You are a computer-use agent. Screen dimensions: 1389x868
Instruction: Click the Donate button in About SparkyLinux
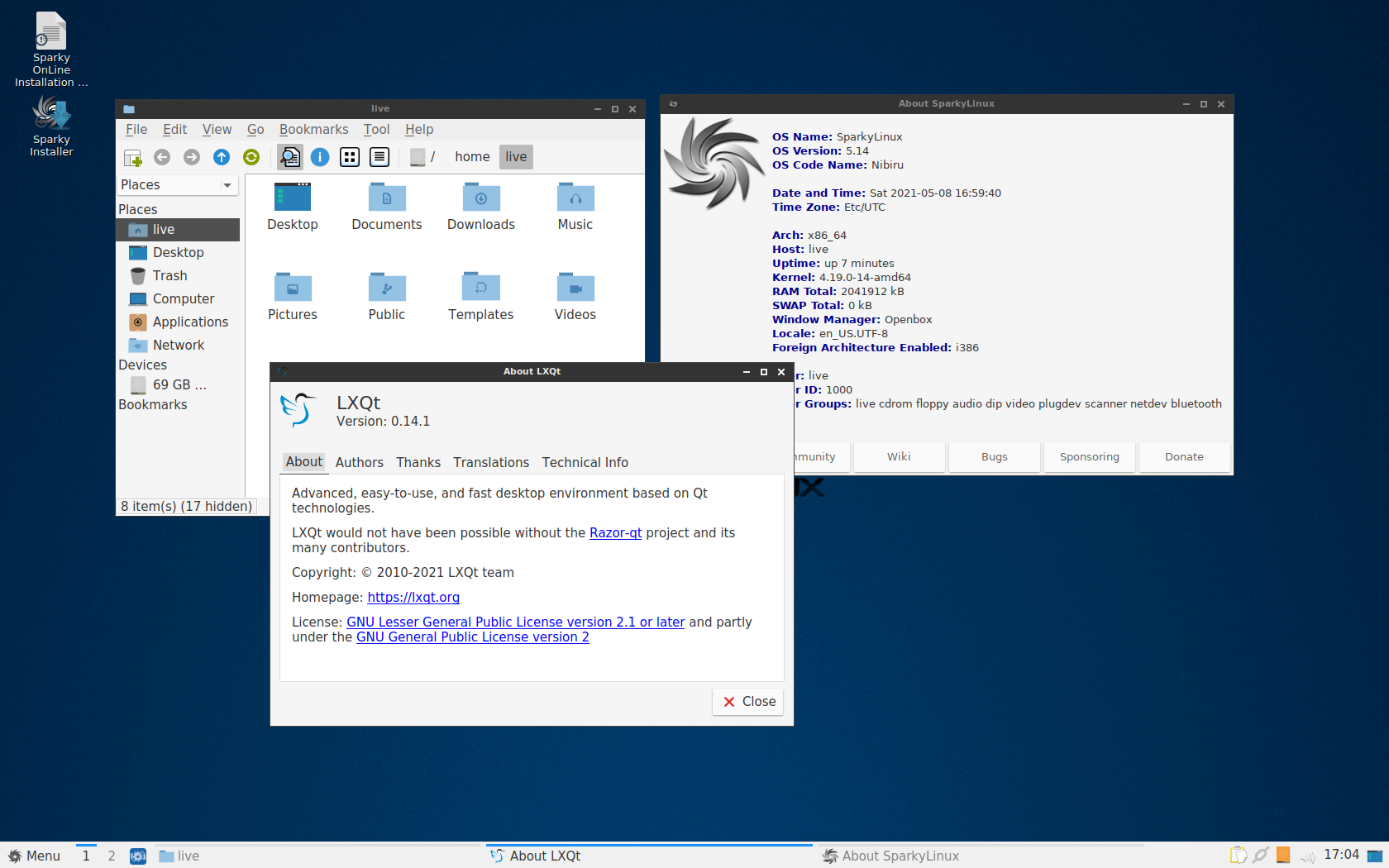point(1184,457)
